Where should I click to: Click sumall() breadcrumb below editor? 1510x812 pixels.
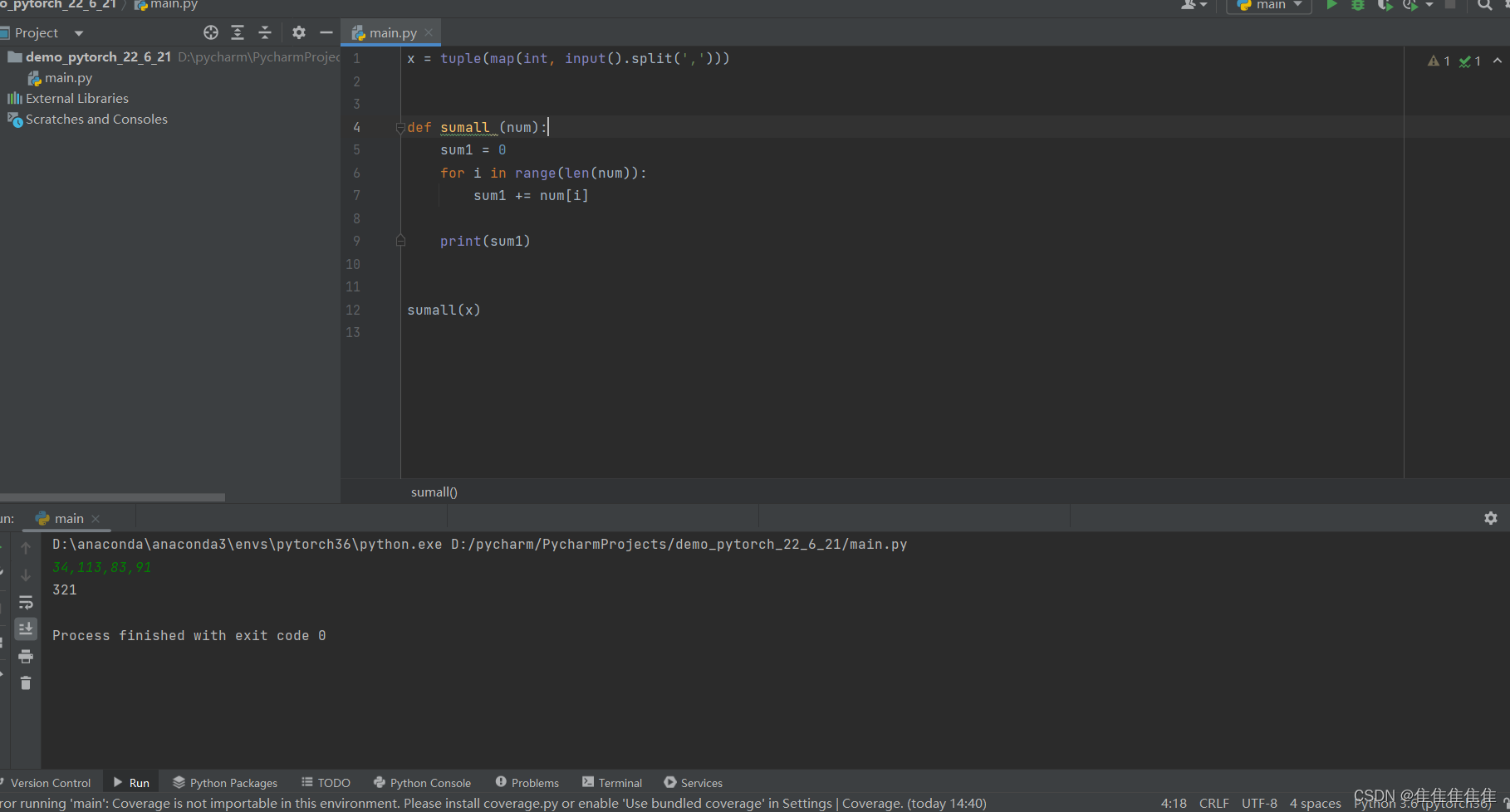coord(434,492)
